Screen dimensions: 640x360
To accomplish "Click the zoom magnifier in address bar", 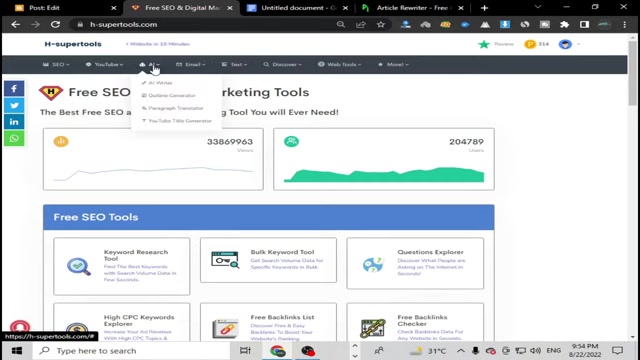I will (x=341, y=24).
